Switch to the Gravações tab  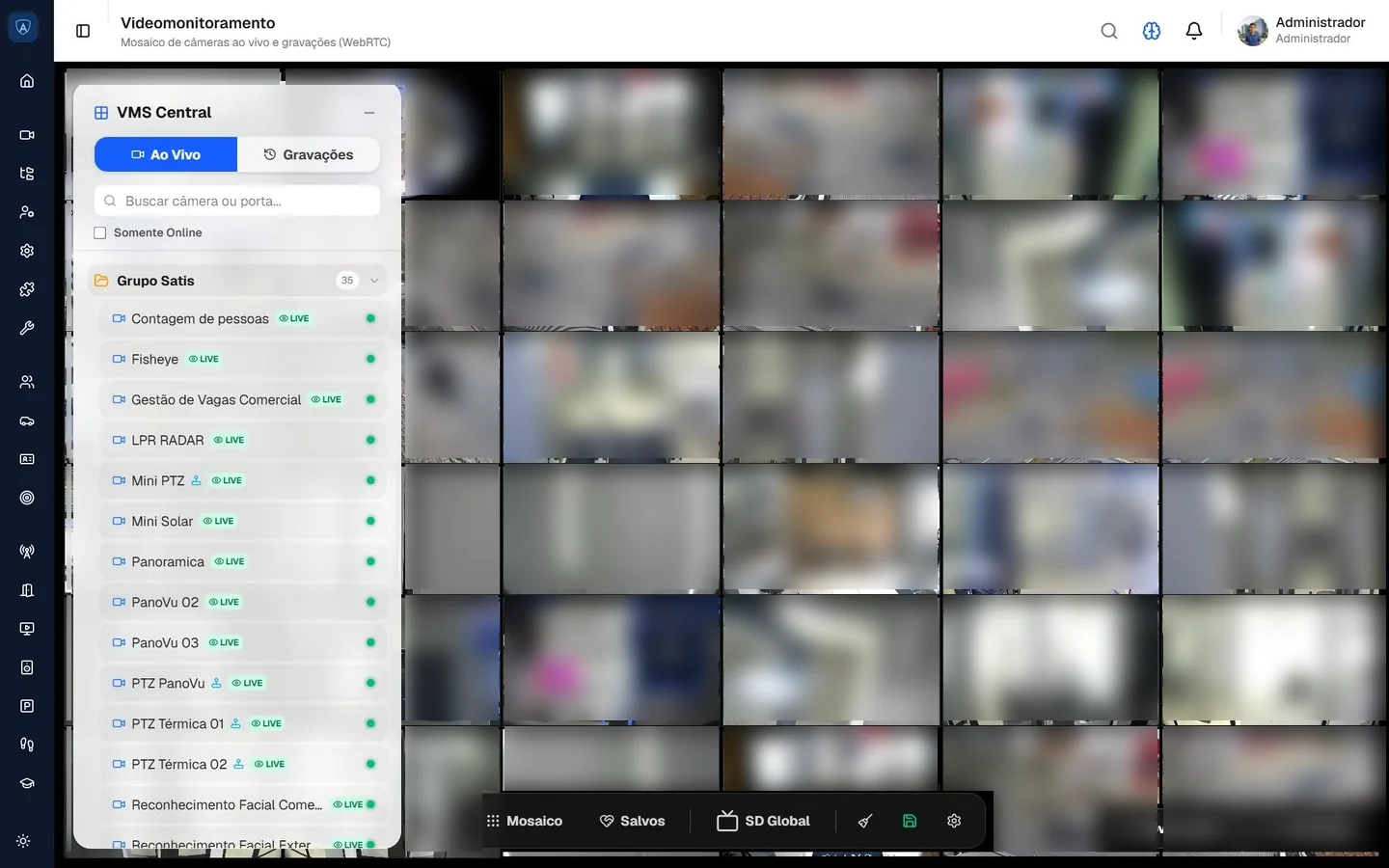click(309, 154)
